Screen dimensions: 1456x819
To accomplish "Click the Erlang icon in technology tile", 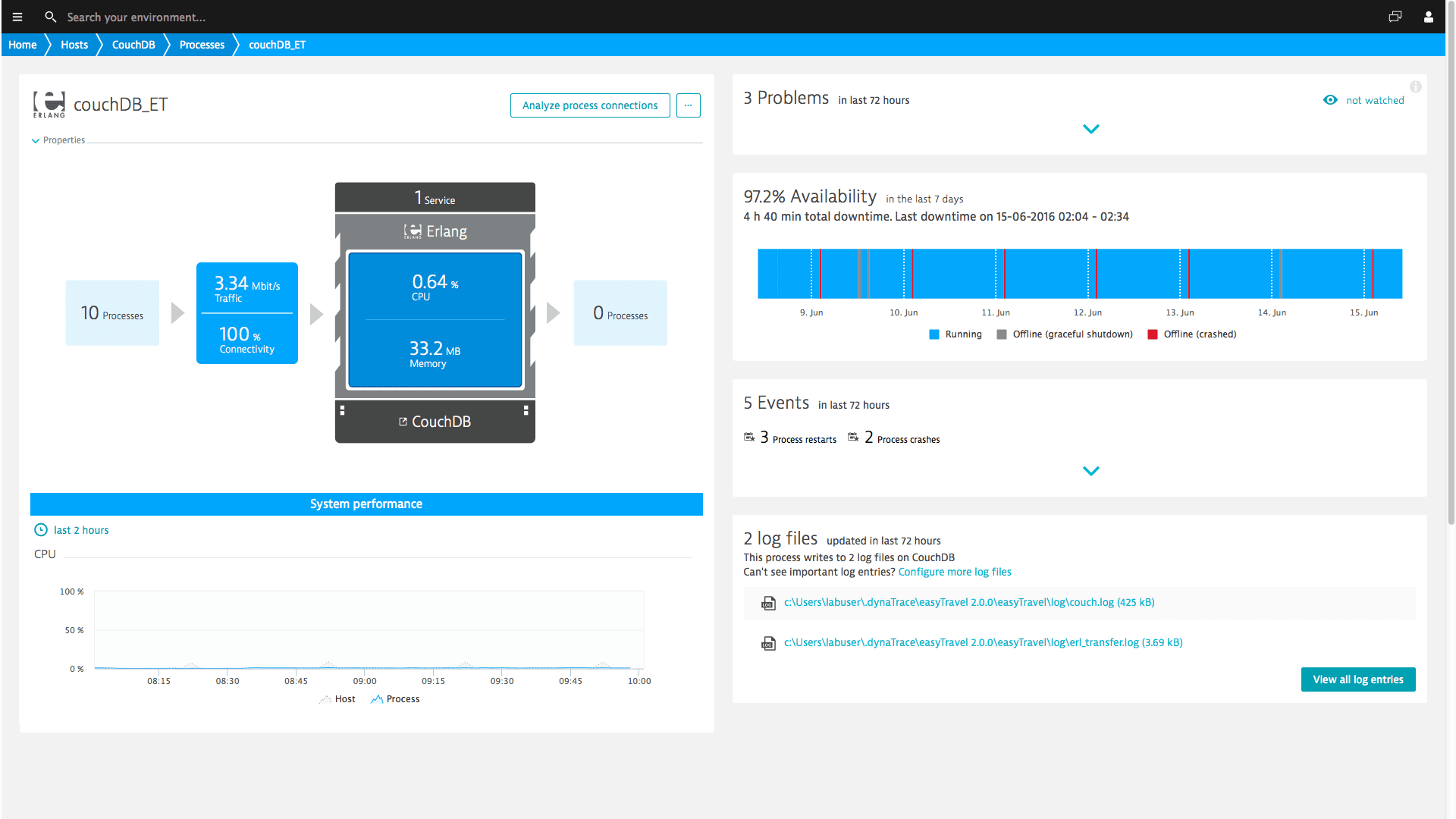I will (x=413, y=231).
